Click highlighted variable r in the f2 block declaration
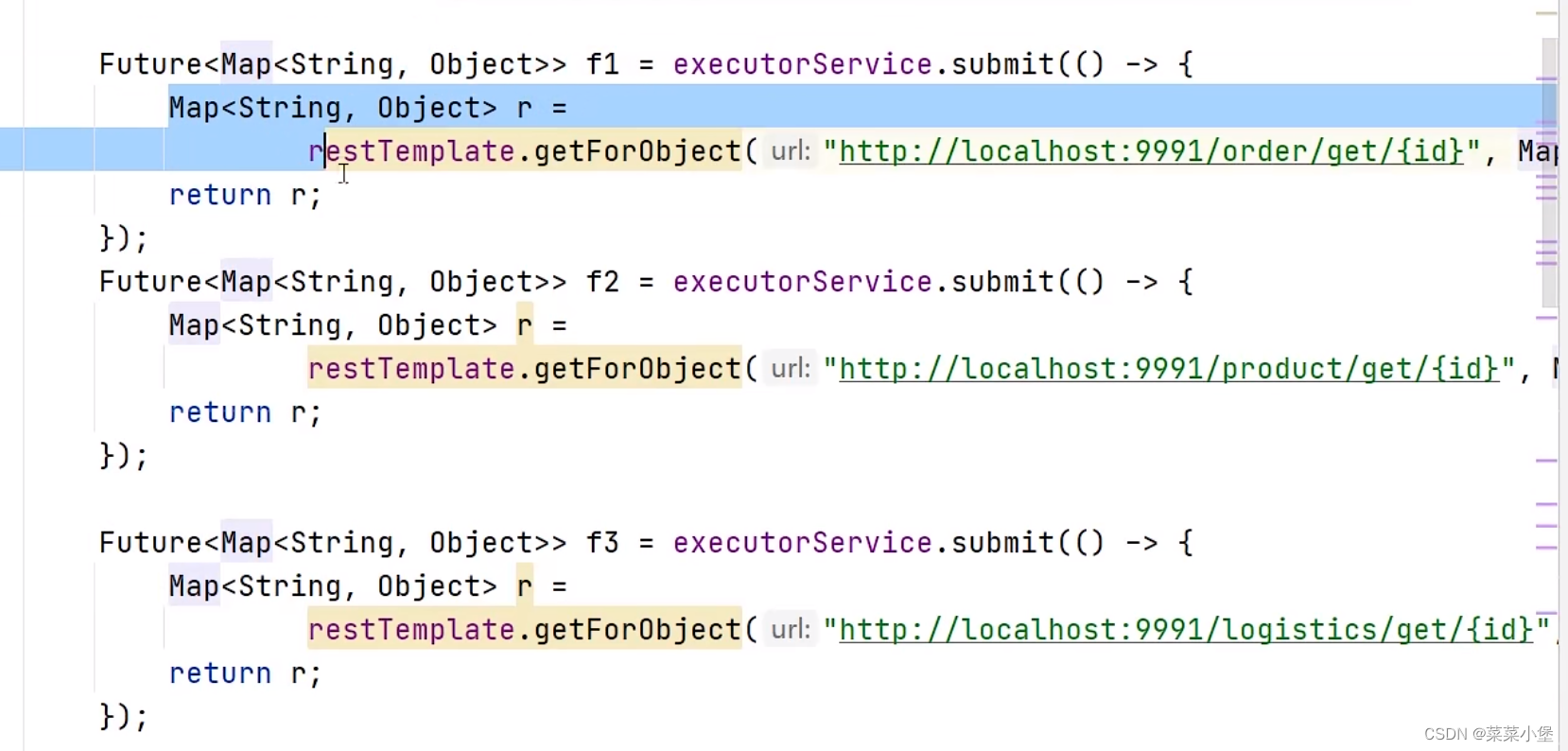This screenshot has width=1568, height=751. [525, 325]
